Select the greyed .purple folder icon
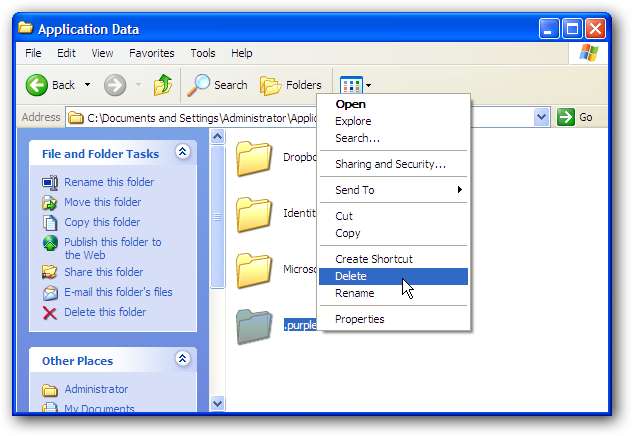Image resolution: width=632 pixels, height=436 pixels. pyautogui.click(x=254, y=327)
